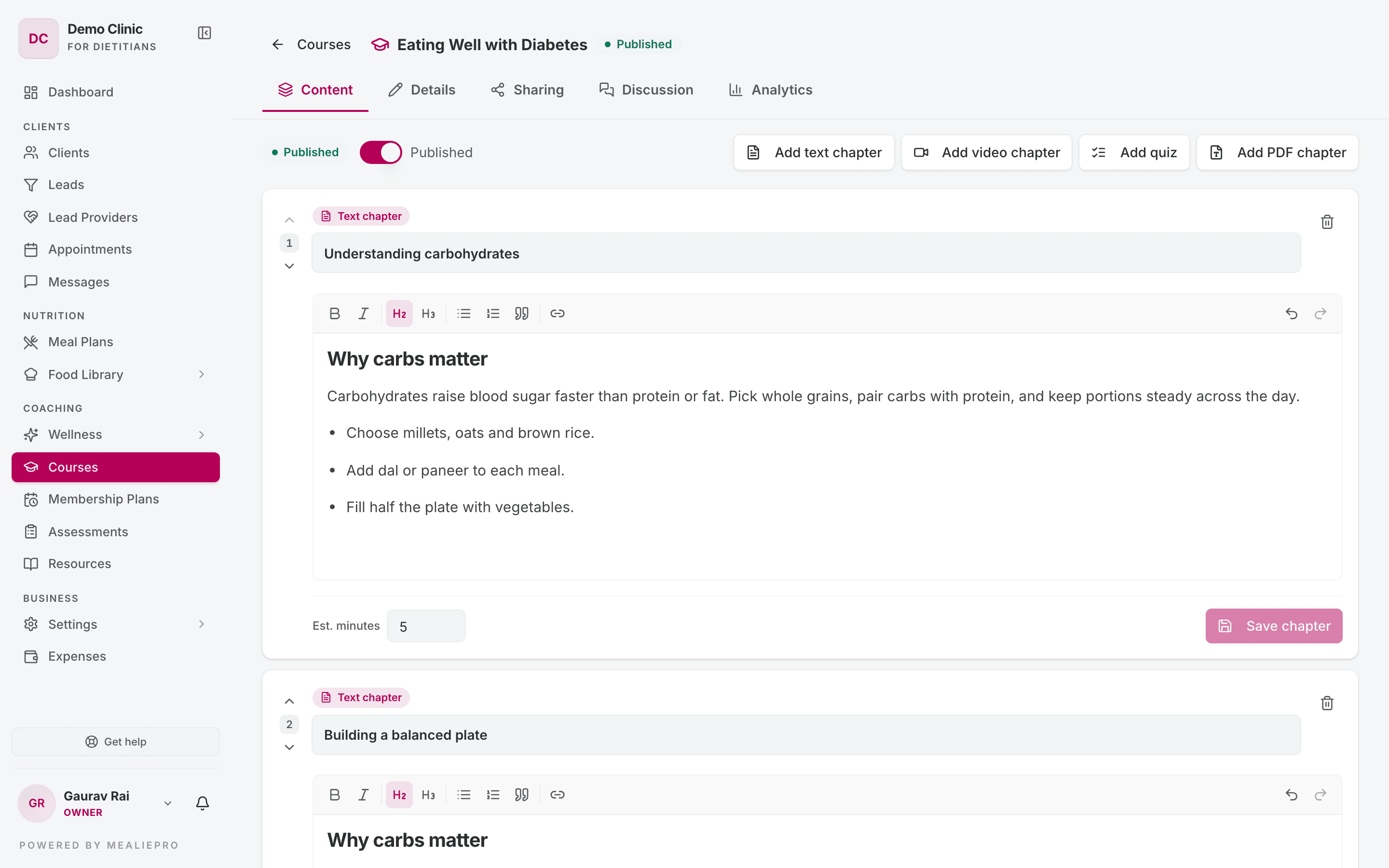The image size is (1389, 868).
Task: Apply italic in chapter 1 editor
Action: pyautogui.click(x=364, y=313)
